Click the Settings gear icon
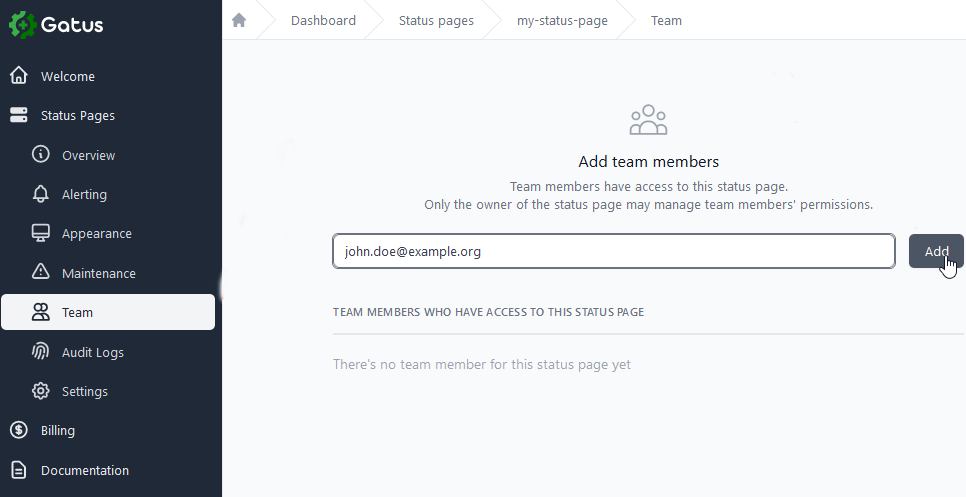The width and height of the screenshot is (966, 497). [41, 391]
